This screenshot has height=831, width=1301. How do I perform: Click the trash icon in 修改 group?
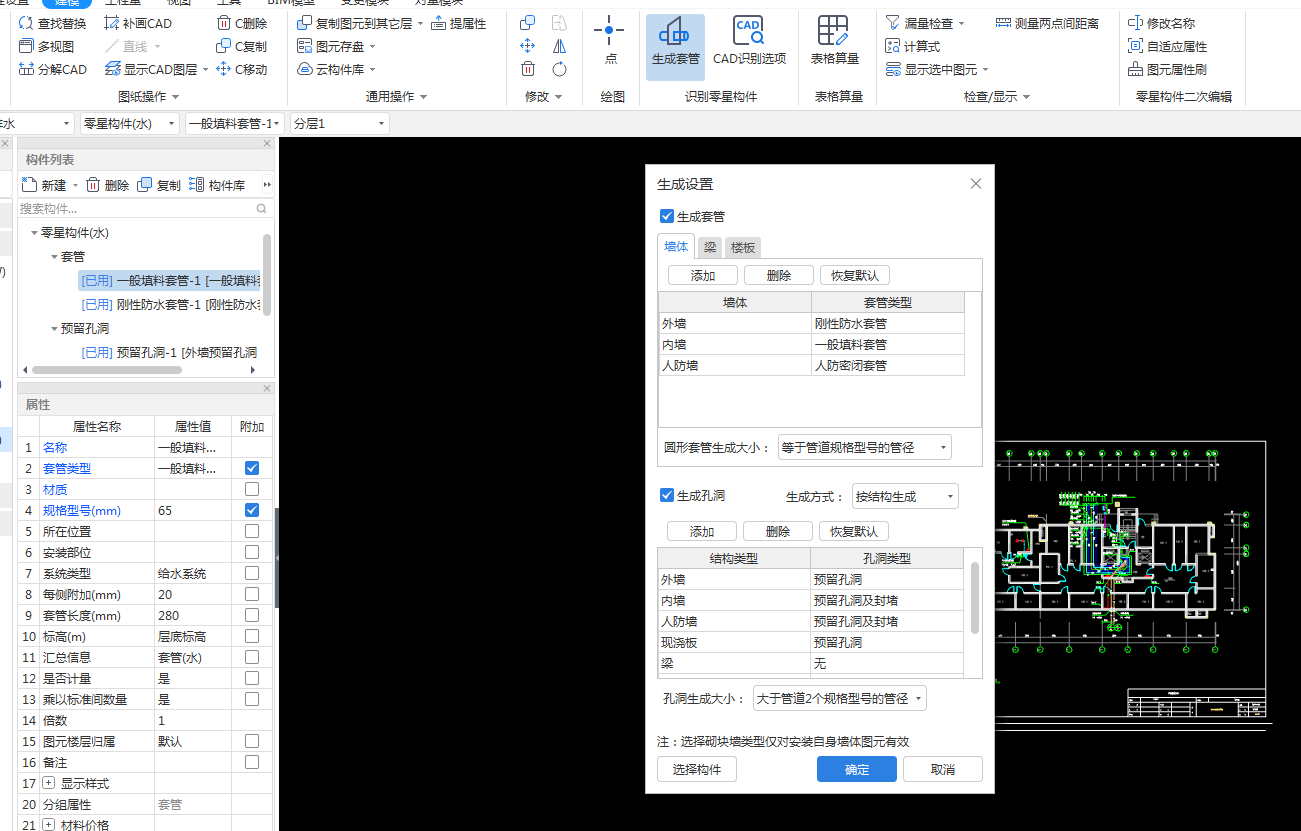tap(528, 69)
